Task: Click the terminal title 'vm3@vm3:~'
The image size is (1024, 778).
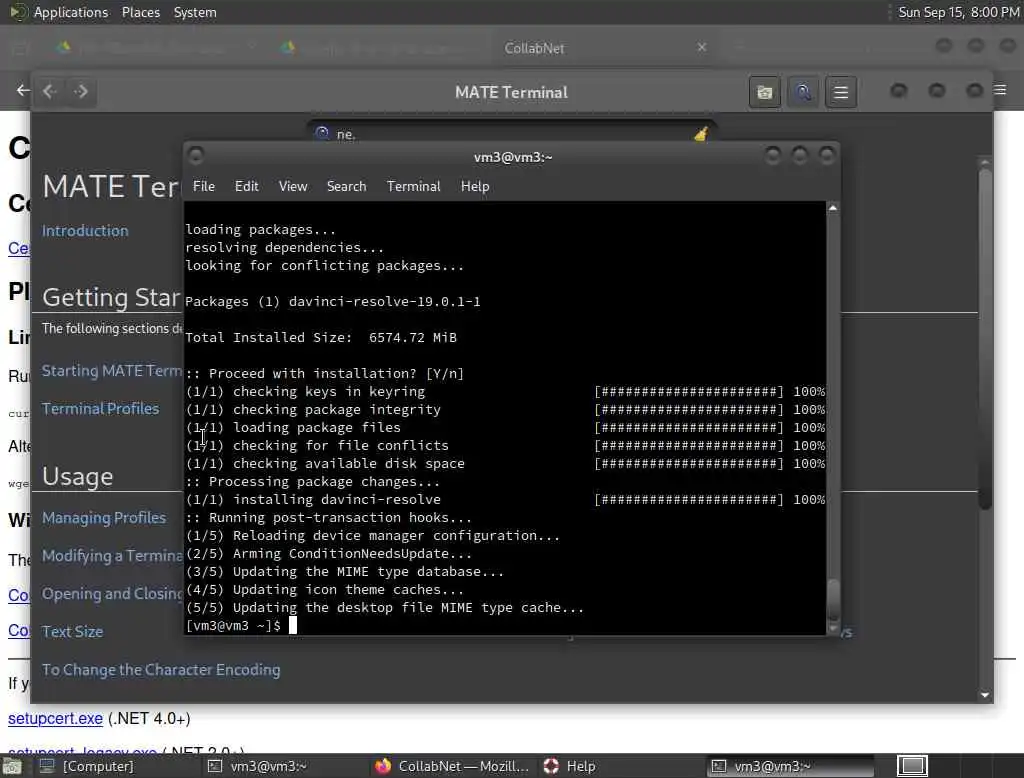Action: (513, 157)
